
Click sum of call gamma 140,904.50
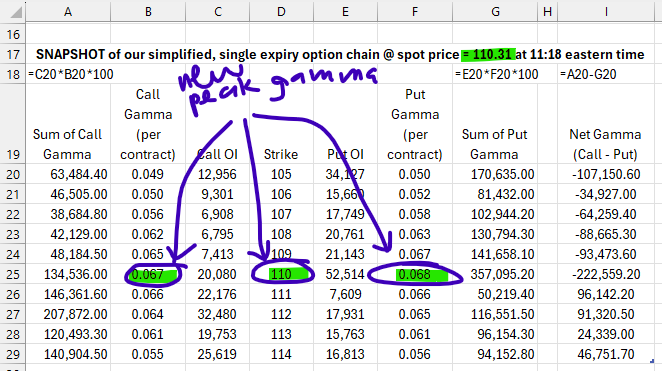(x=76, y=354)
